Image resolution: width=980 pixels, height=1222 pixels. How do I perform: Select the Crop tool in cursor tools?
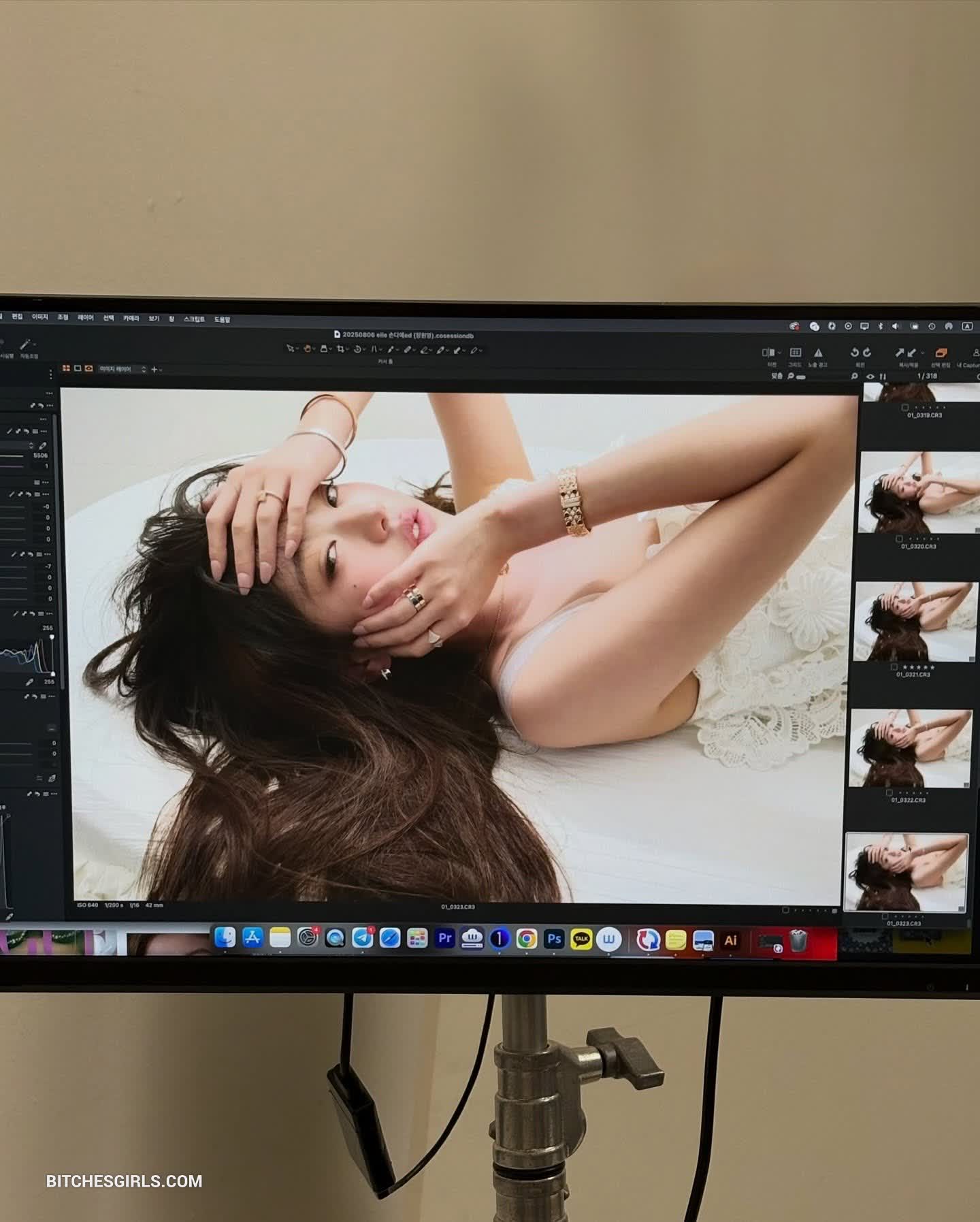point(340,349)
